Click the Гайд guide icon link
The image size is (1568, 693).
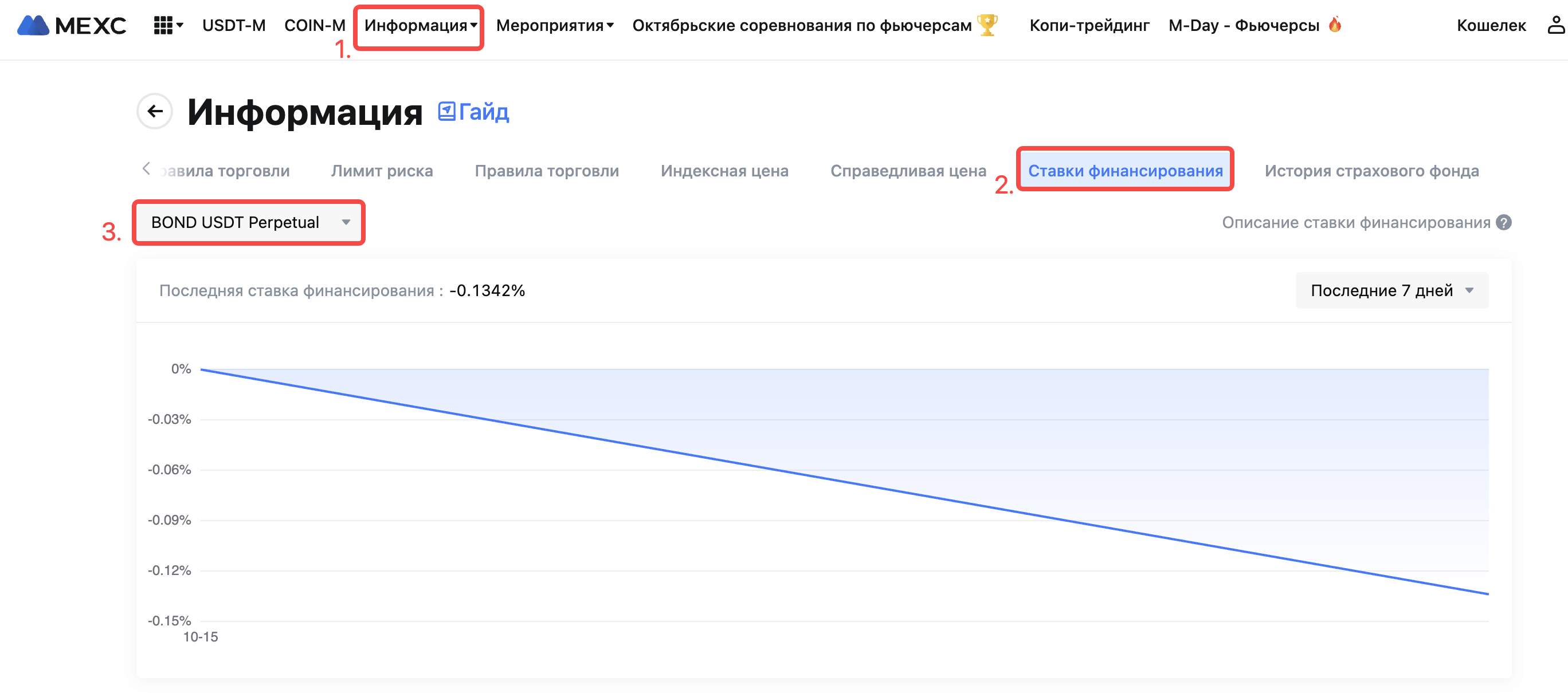click(x=447, y=111)
